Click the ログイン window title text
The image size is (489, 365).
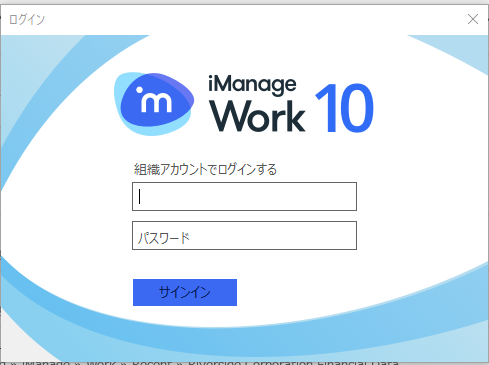click(27, 20)
